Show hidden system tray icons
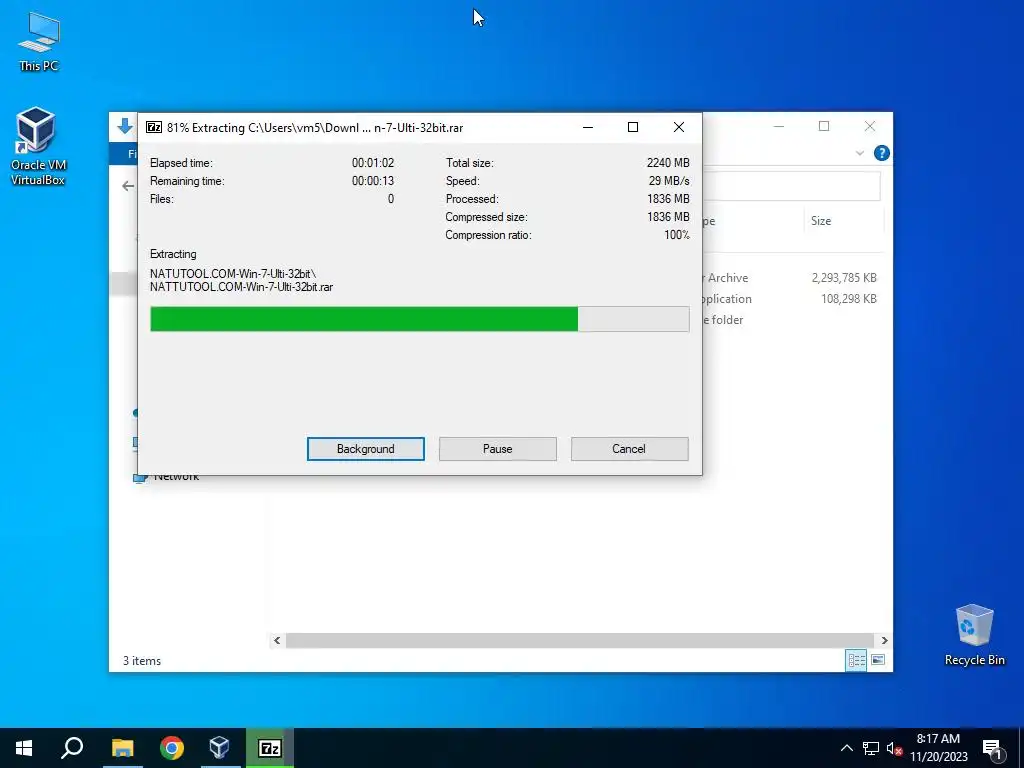Image resolution: width=1024 pixels, height=768 pixels. (x=846, y=748)
